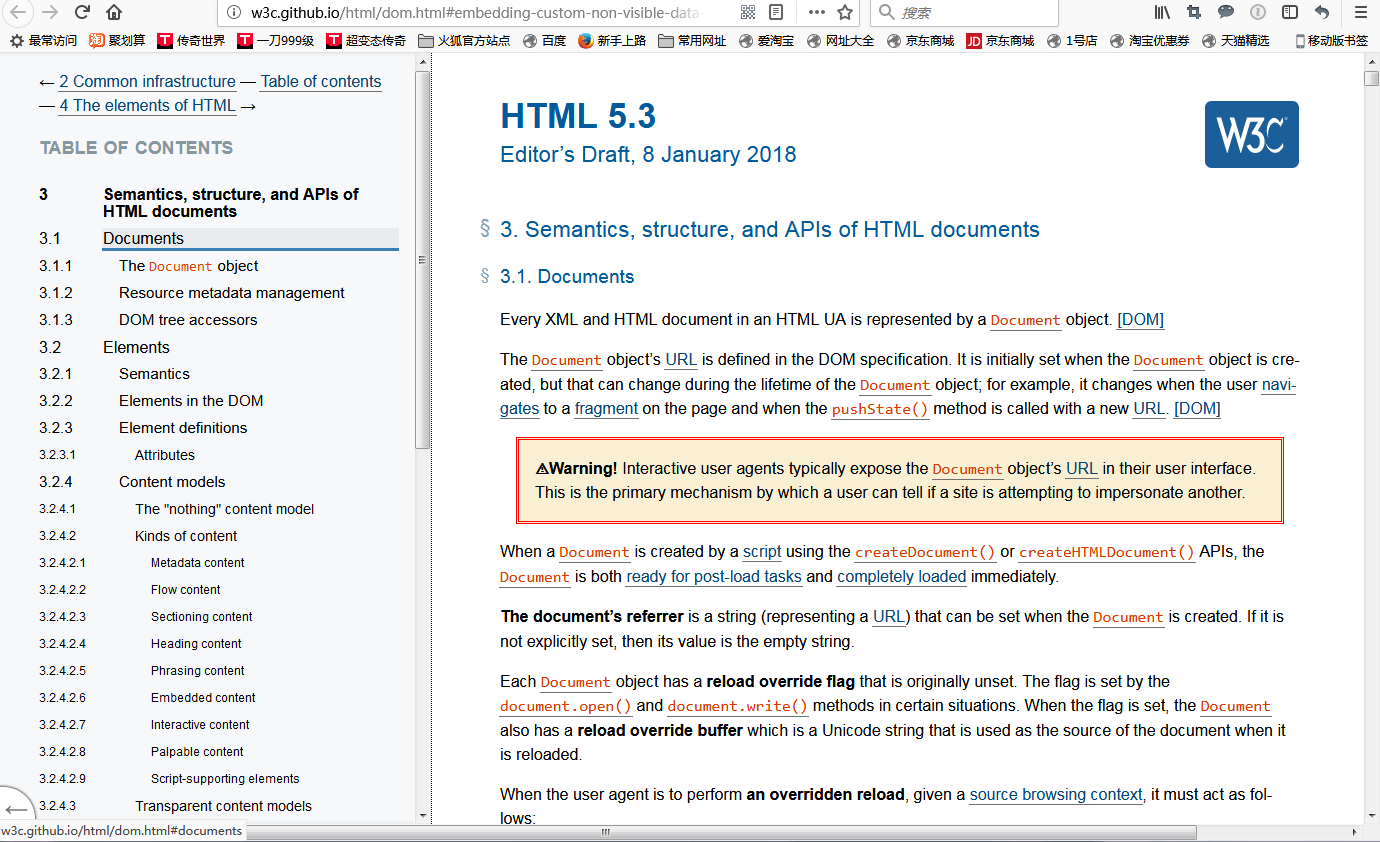Toggle Reader View for this page
Screen dimensions: 1380x842
click(776, 12)
